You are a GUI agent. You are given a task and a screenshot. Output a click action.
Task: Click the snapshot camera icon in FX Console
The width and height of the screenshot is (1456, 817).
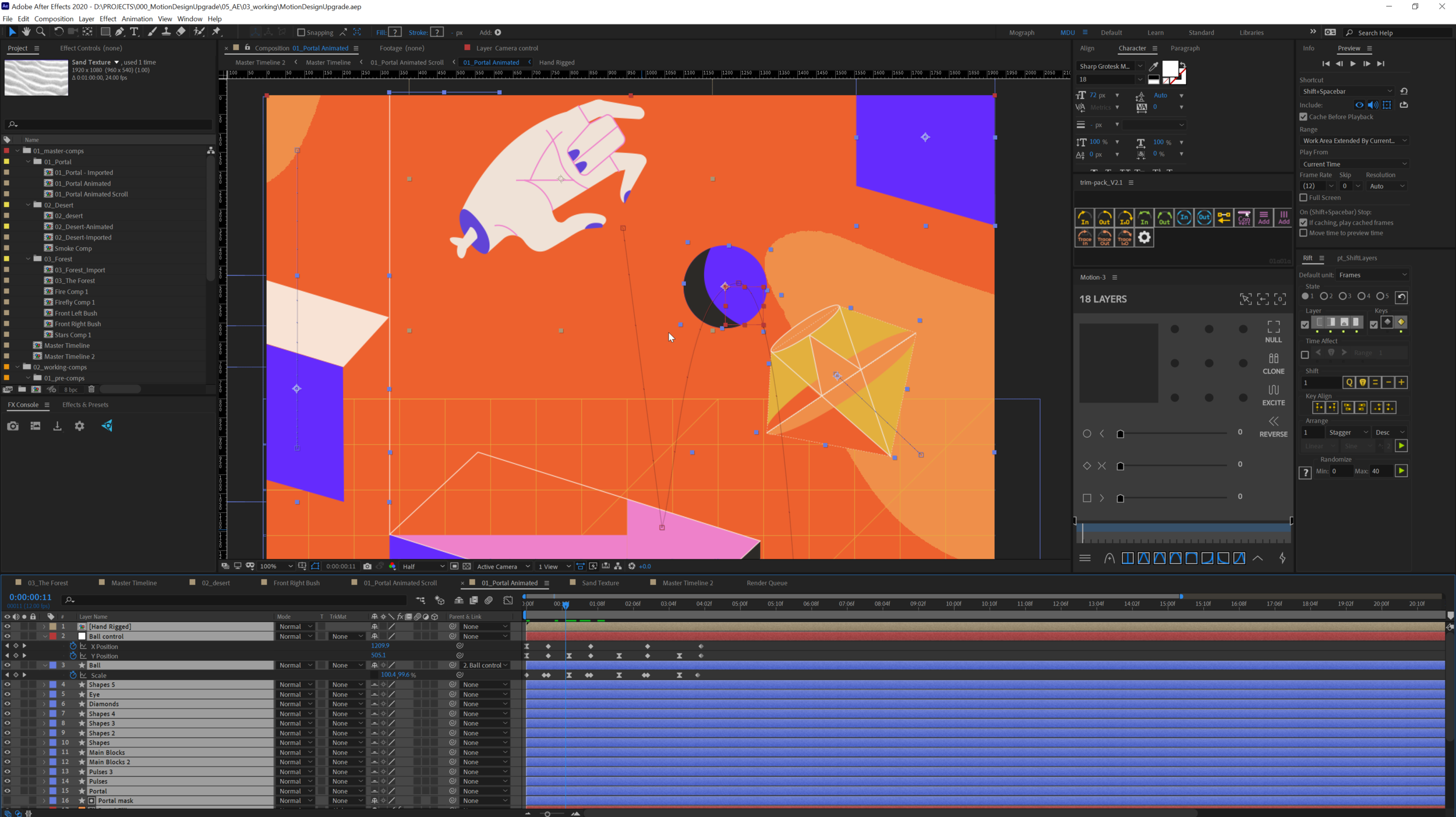coord(13,426)
